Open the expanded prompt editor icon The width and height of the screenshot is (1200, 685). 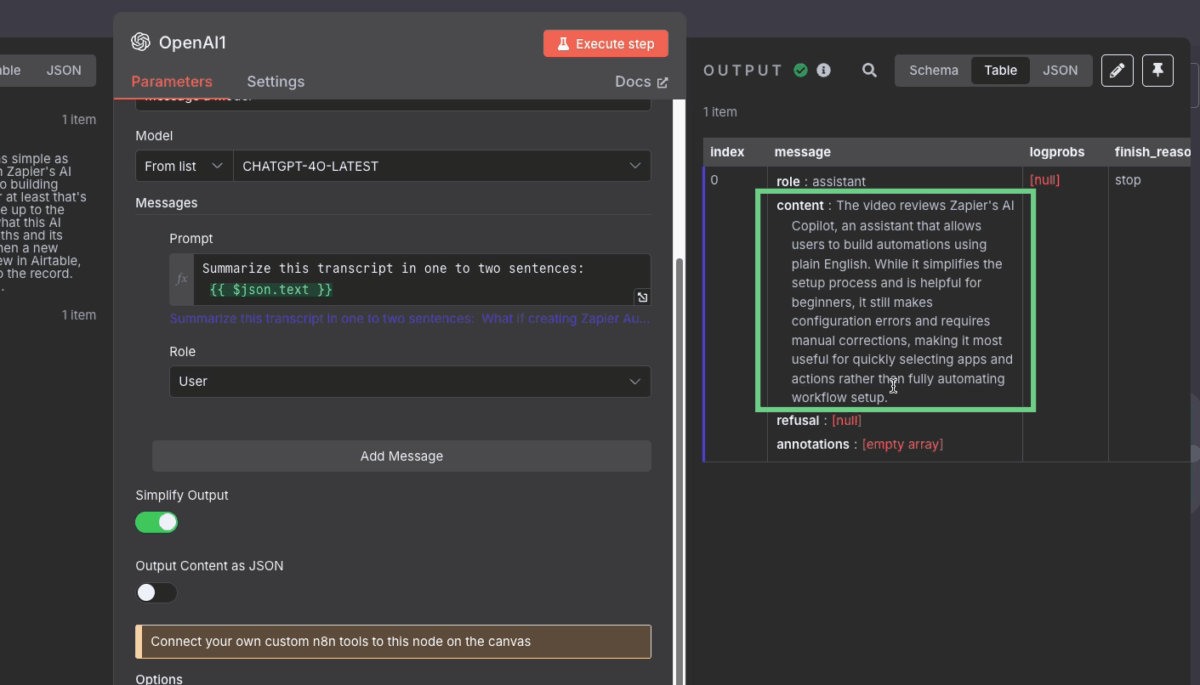(x=642, y=297)
